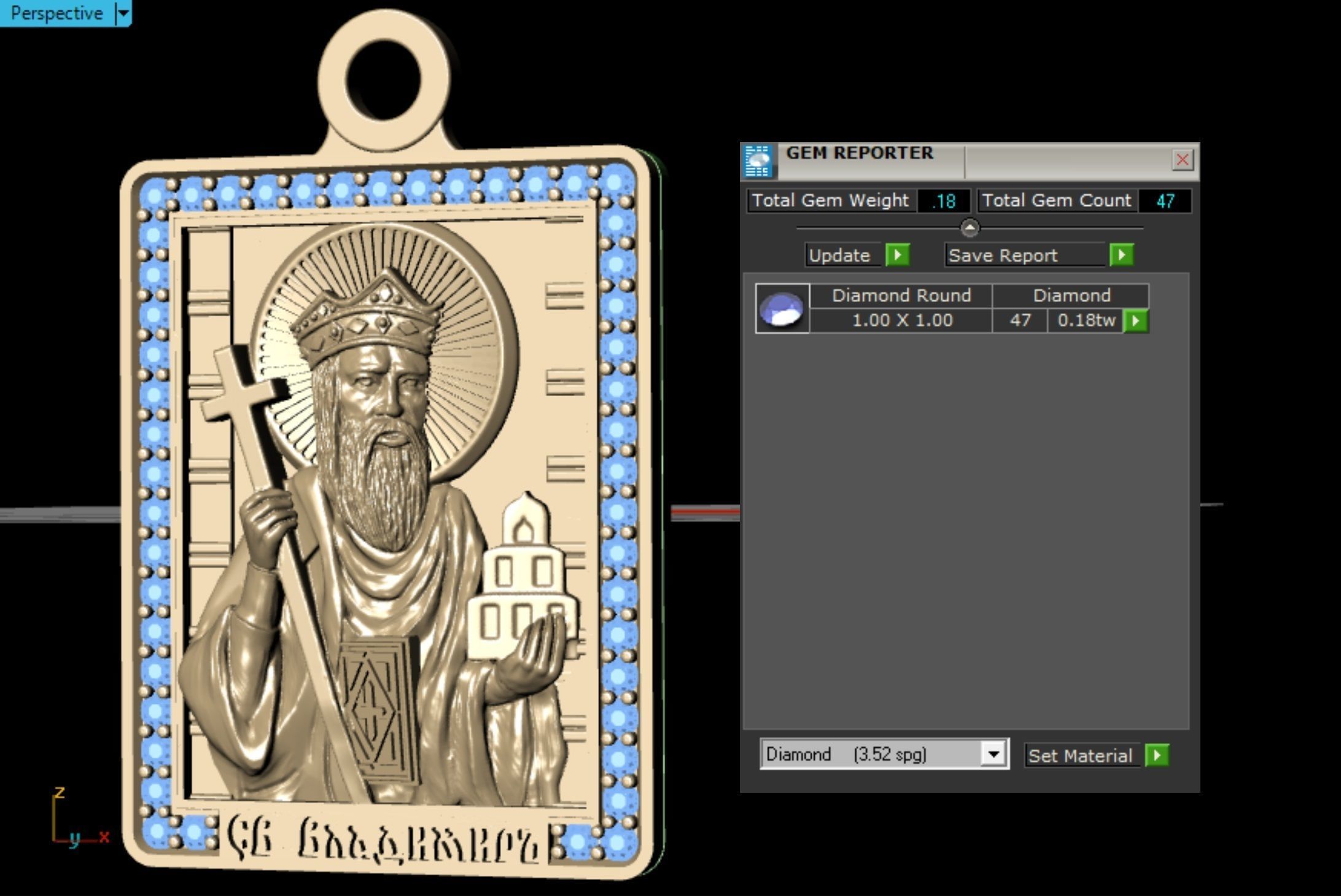Viewport: 1341px width, 896px height.
Task: Click the gem quantity cell showing 47
Action: point(1020,321)
